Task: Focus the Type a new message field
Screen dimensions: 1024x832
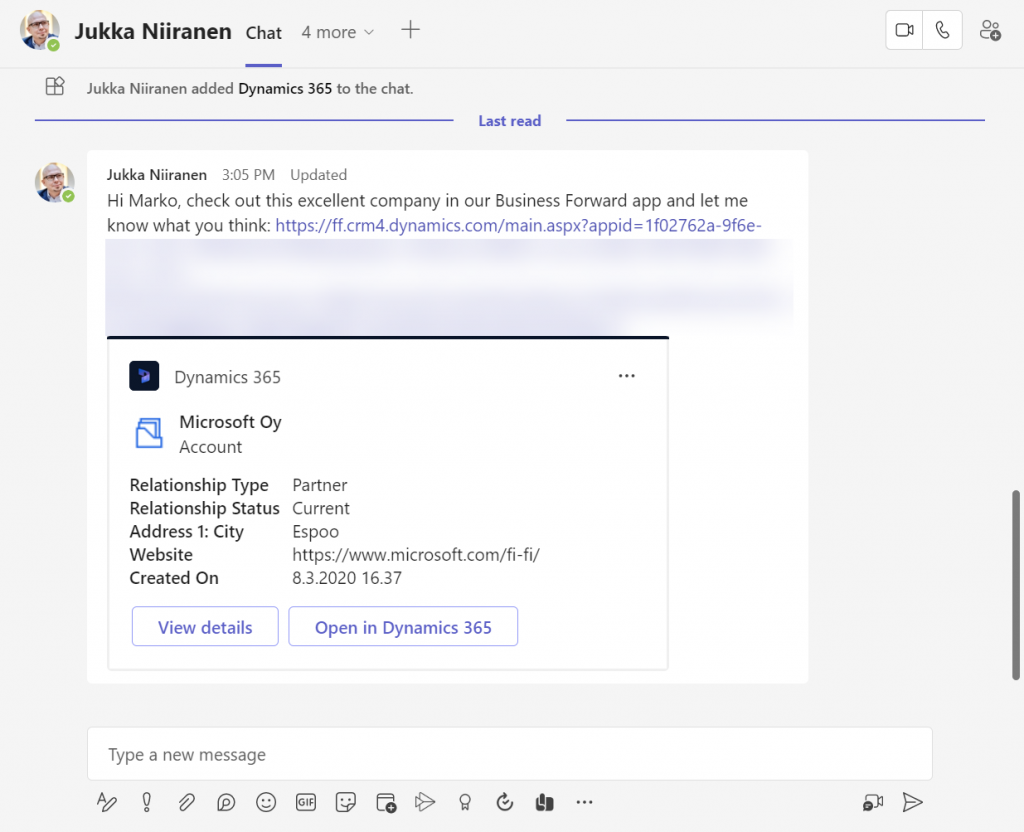Action: (x=509, y=754)
